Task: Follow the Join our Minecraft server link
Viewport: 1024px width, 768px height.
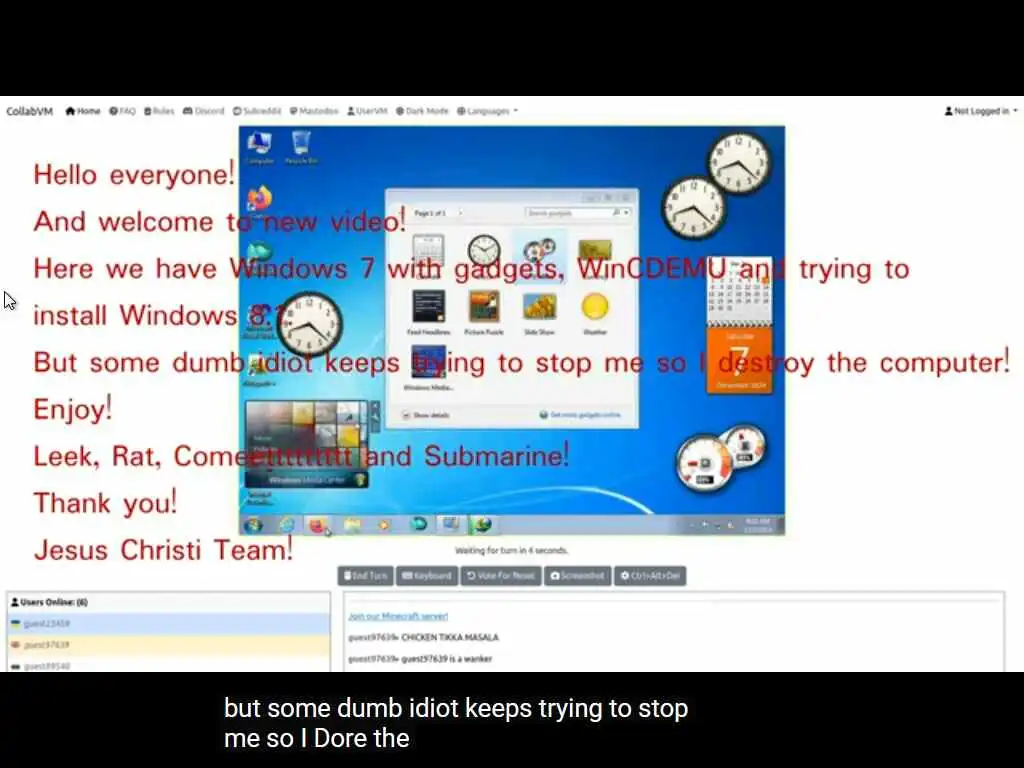Action: [398, 616]
